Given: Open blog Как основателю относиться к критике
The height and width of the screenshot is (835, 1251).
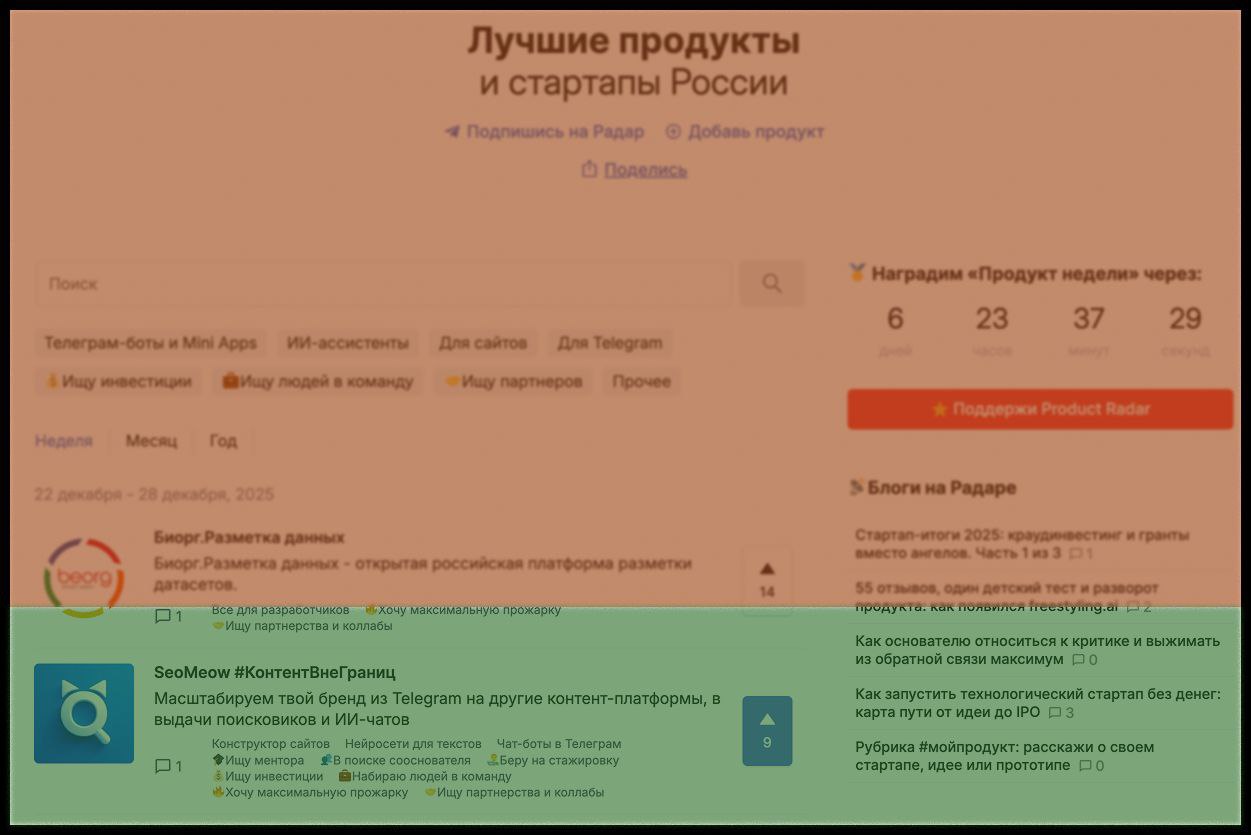Looking at the screenshot, I should tap(1037, 650).
